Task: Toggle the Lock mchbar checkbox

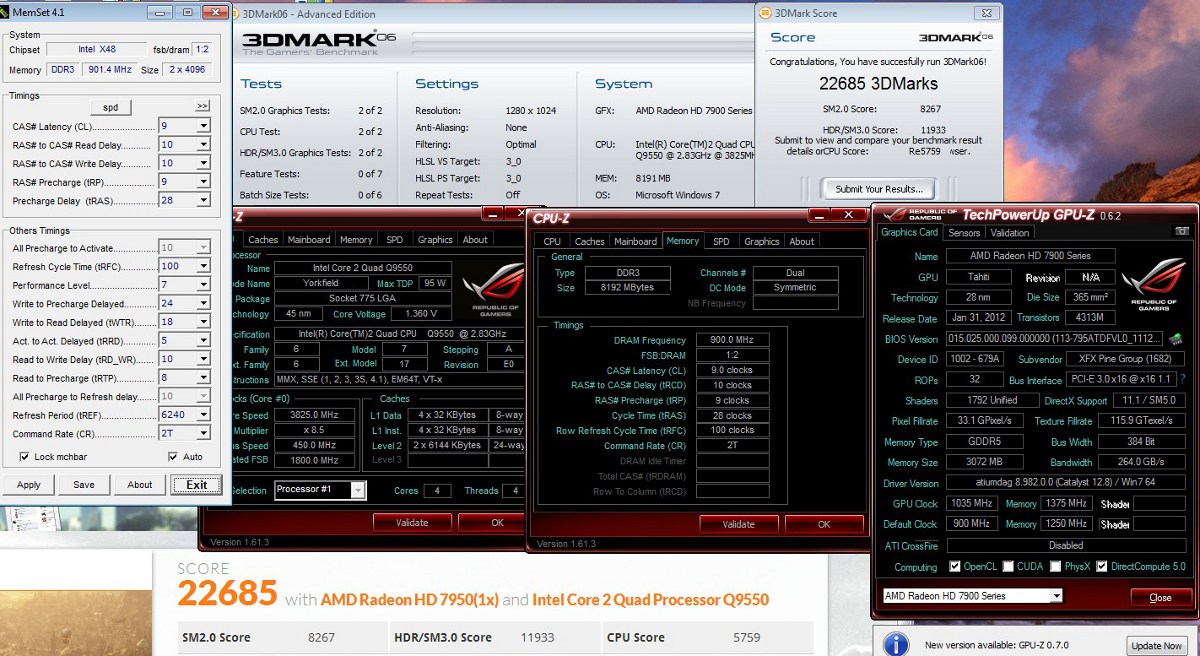Action: [x=25, y=457]
